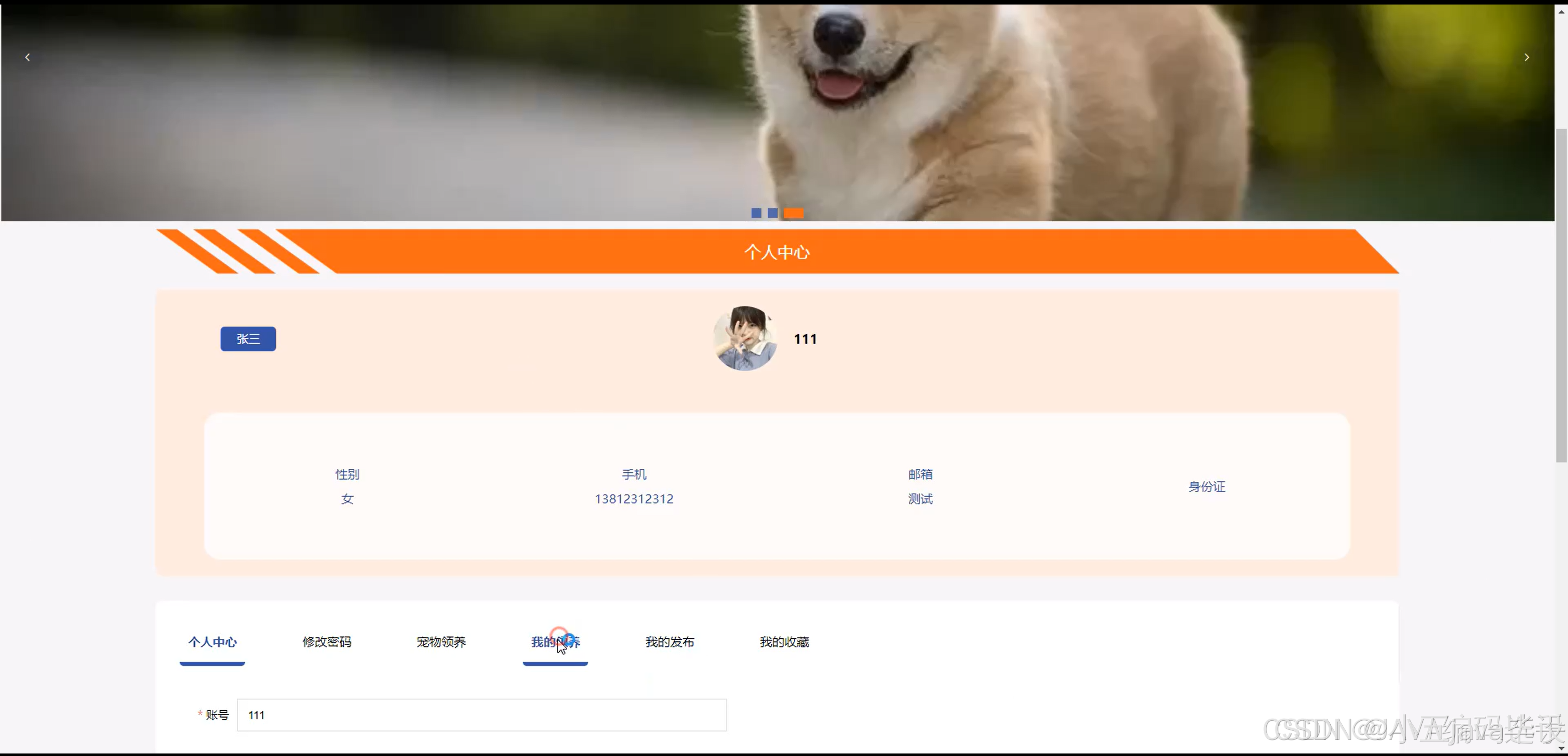Open the 个人中心 tab
This screenshot has width=1568, height=756.
pyautogui.click(x=213, y=641)
